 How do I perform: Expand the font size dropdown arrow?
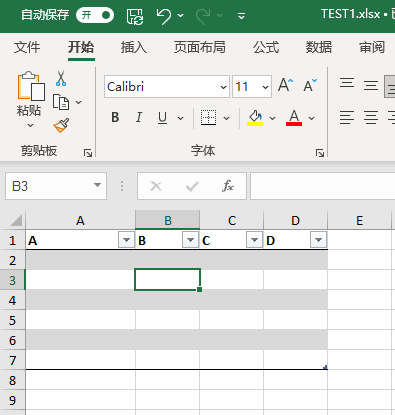(x=265, y=87)
